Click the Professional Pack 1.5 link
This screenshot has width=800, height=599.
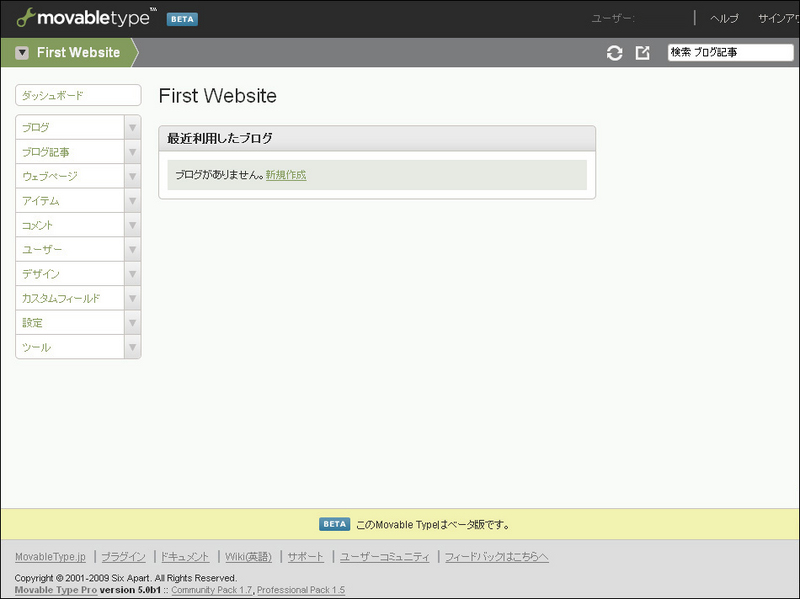point(301,590)
